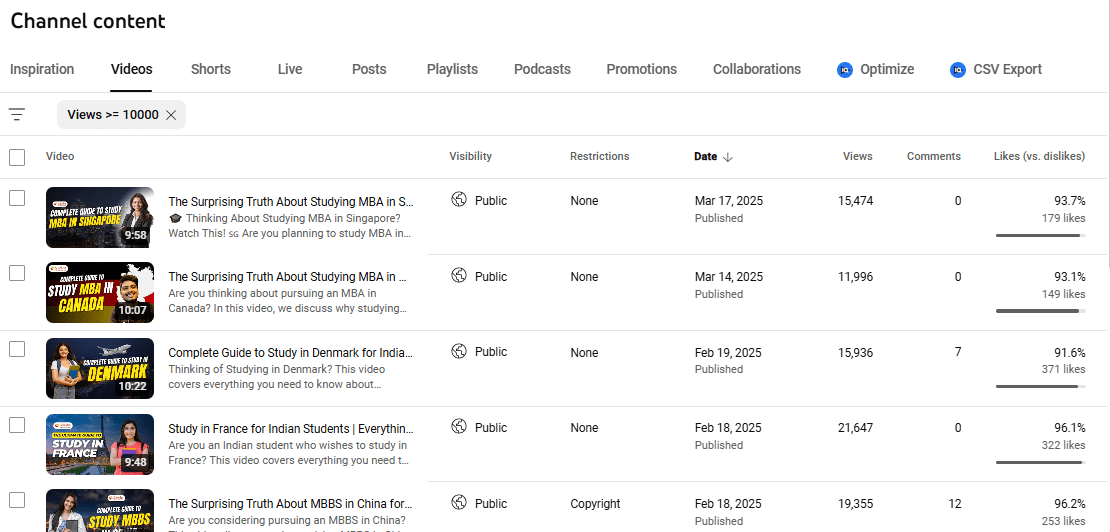Click the Optimize IQ badge icon
1110x532 pixels.
845,70
